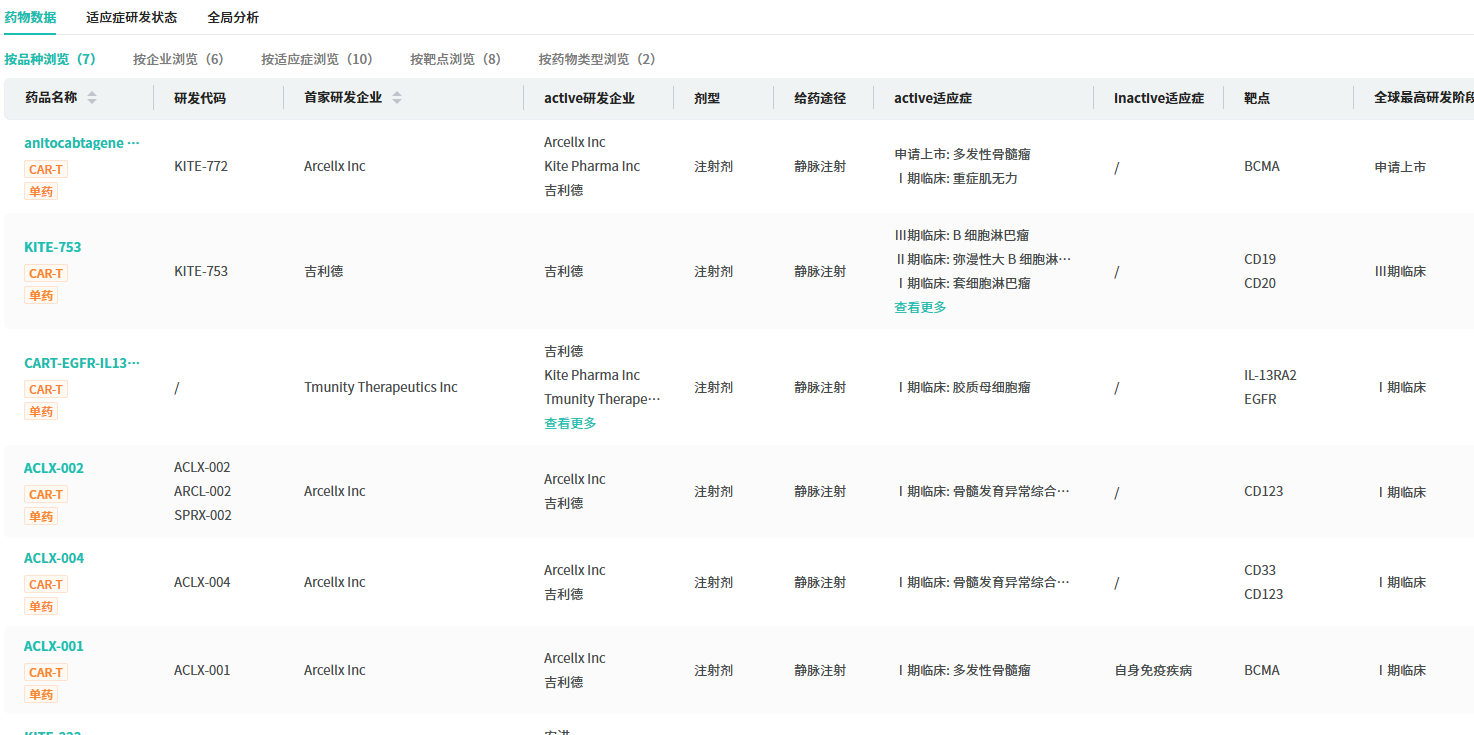Click the 研发代码 column header
The height and width of the screenshot is (735, 1474).
pyautogui.click(x=200, y=98)
